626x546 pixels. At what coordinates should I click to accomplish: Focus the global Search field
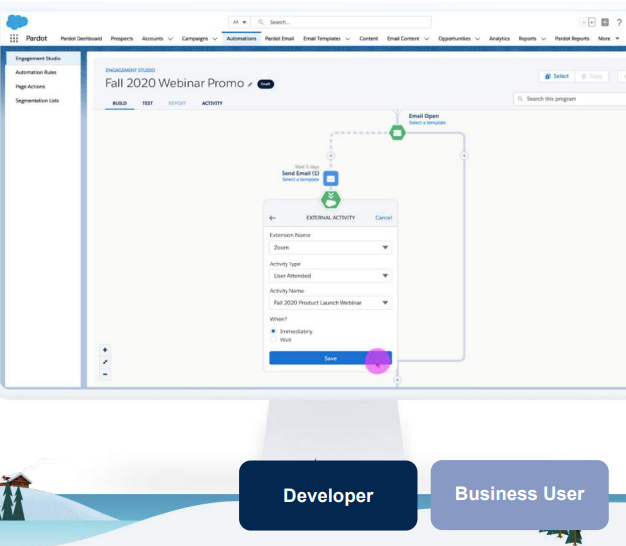[341, 22]
